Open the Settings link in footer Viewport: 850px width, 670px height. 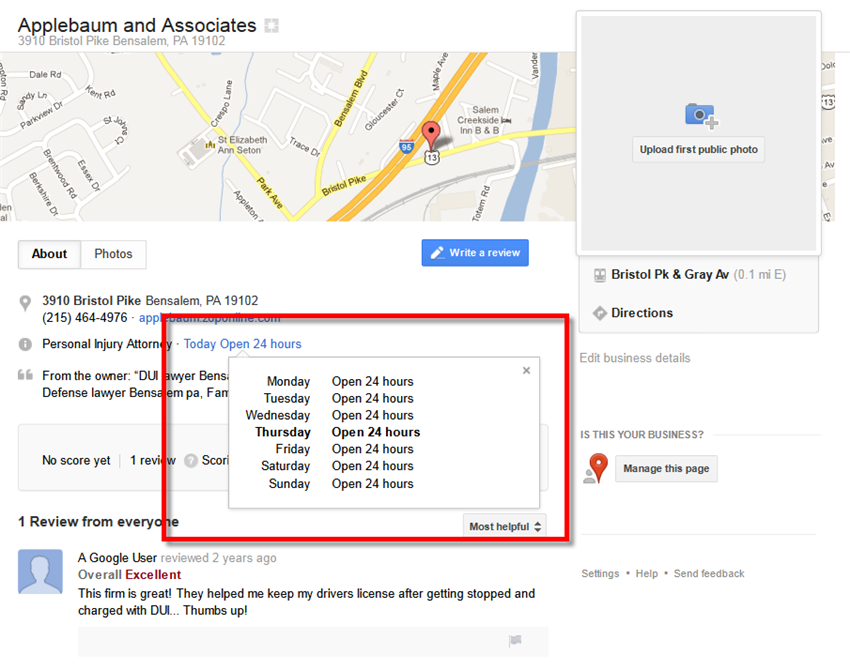coord(600,574)
